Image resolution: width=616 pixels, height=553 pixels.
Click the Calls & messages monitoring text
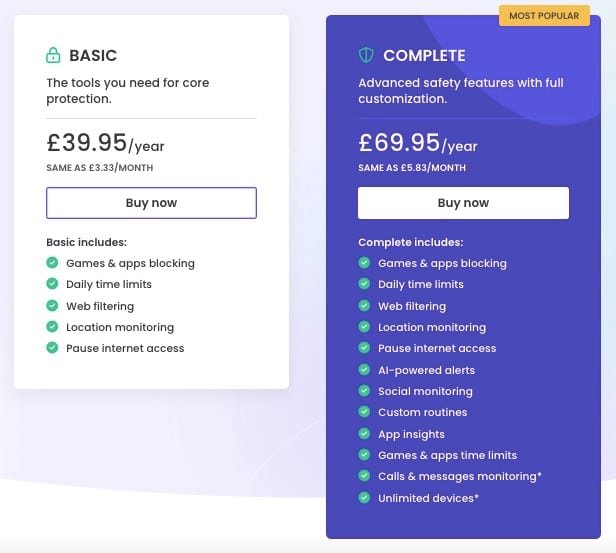459,476
